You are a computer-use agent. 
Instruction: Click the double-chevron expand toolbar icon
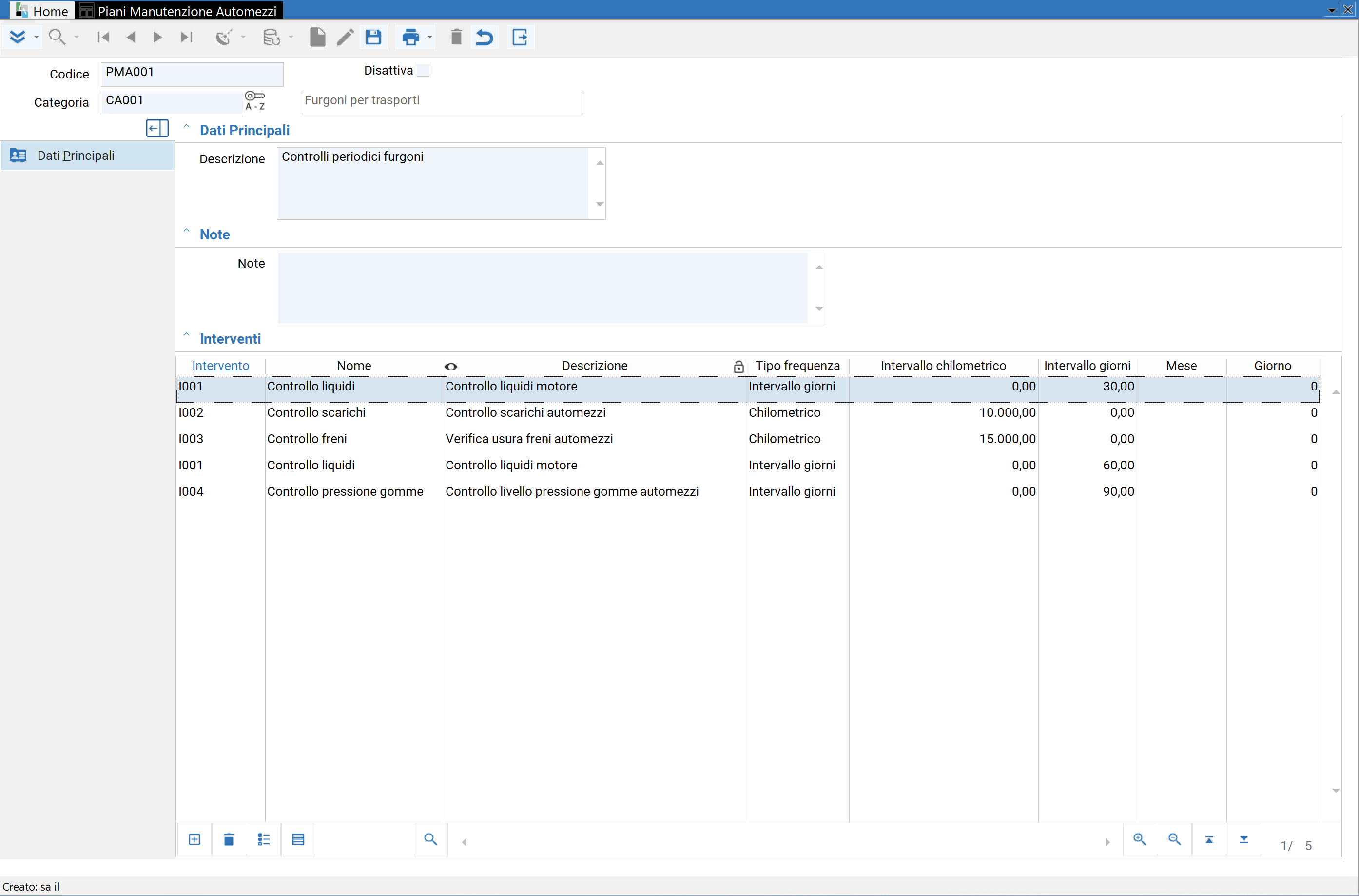[x=18, y=37]
